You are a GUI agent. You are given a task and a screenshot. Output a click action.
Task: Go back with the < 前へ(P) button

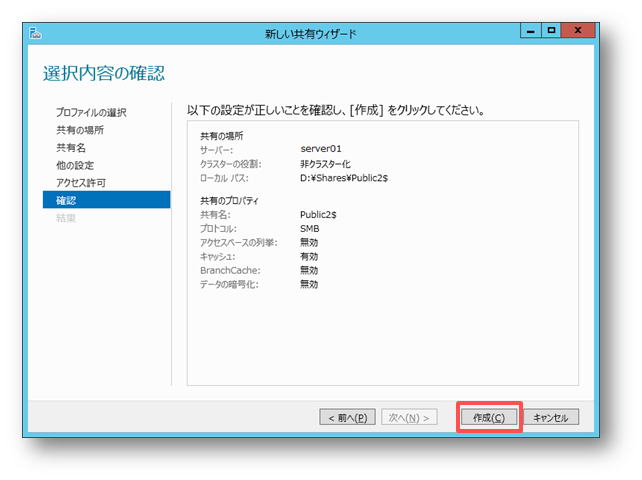[x=347, y=417]
